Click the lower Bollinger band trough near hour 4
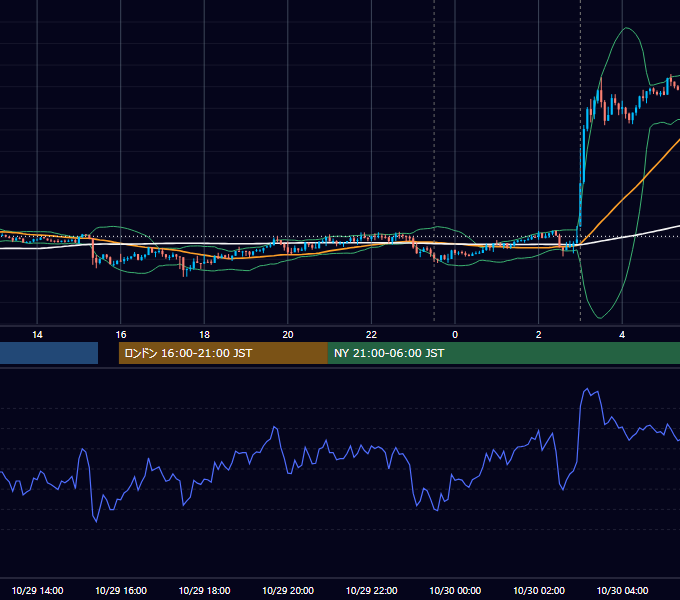Screen dimensions: 680x600 pyautogui.click(x=600, y=318)
